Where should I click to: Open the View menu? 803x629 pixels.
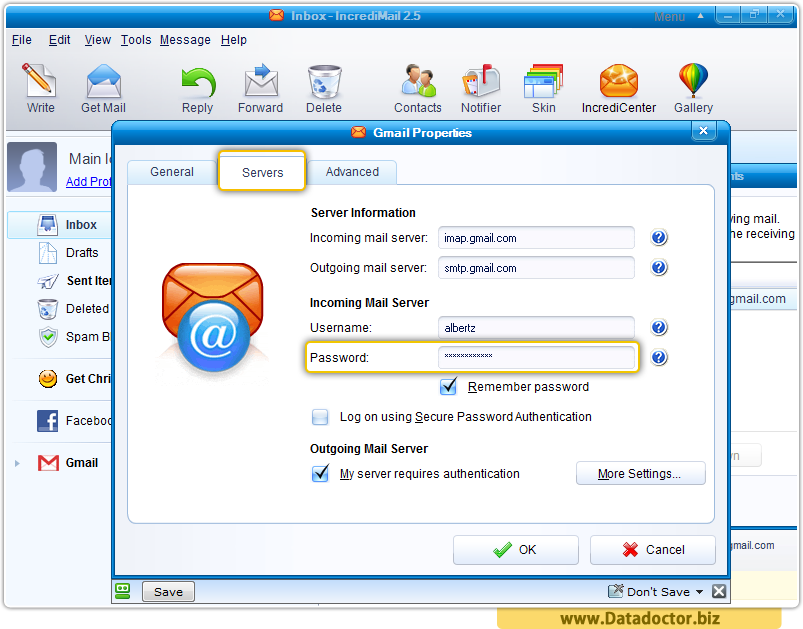point(97,40)
